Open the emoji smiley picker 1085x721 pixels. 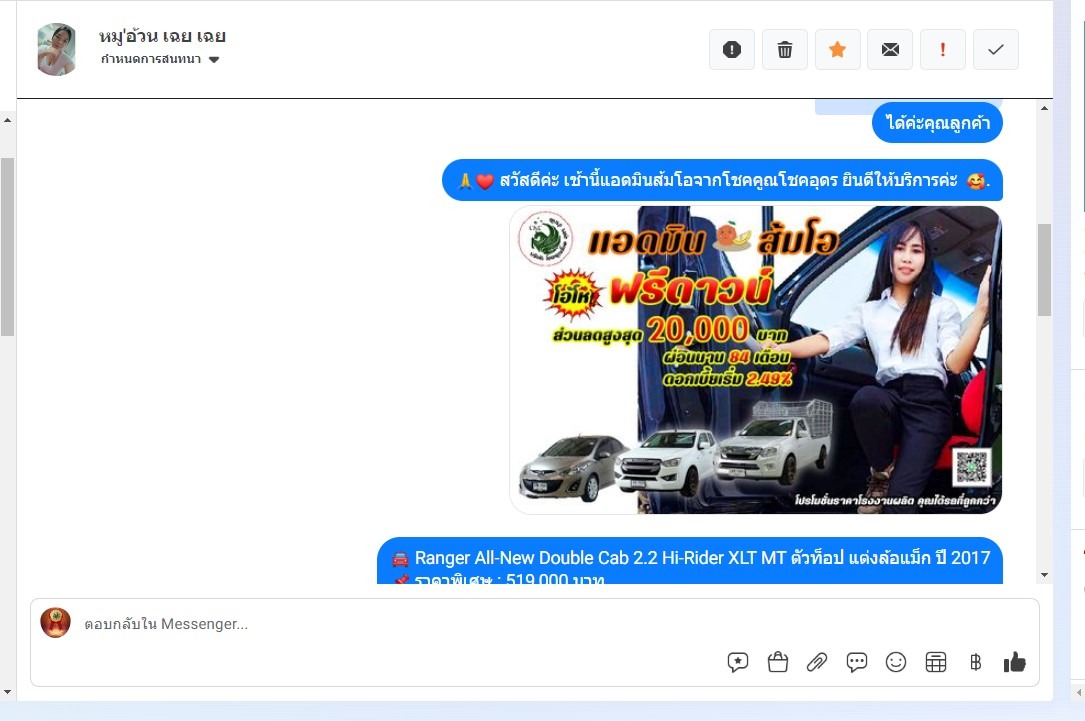[896, 662]
